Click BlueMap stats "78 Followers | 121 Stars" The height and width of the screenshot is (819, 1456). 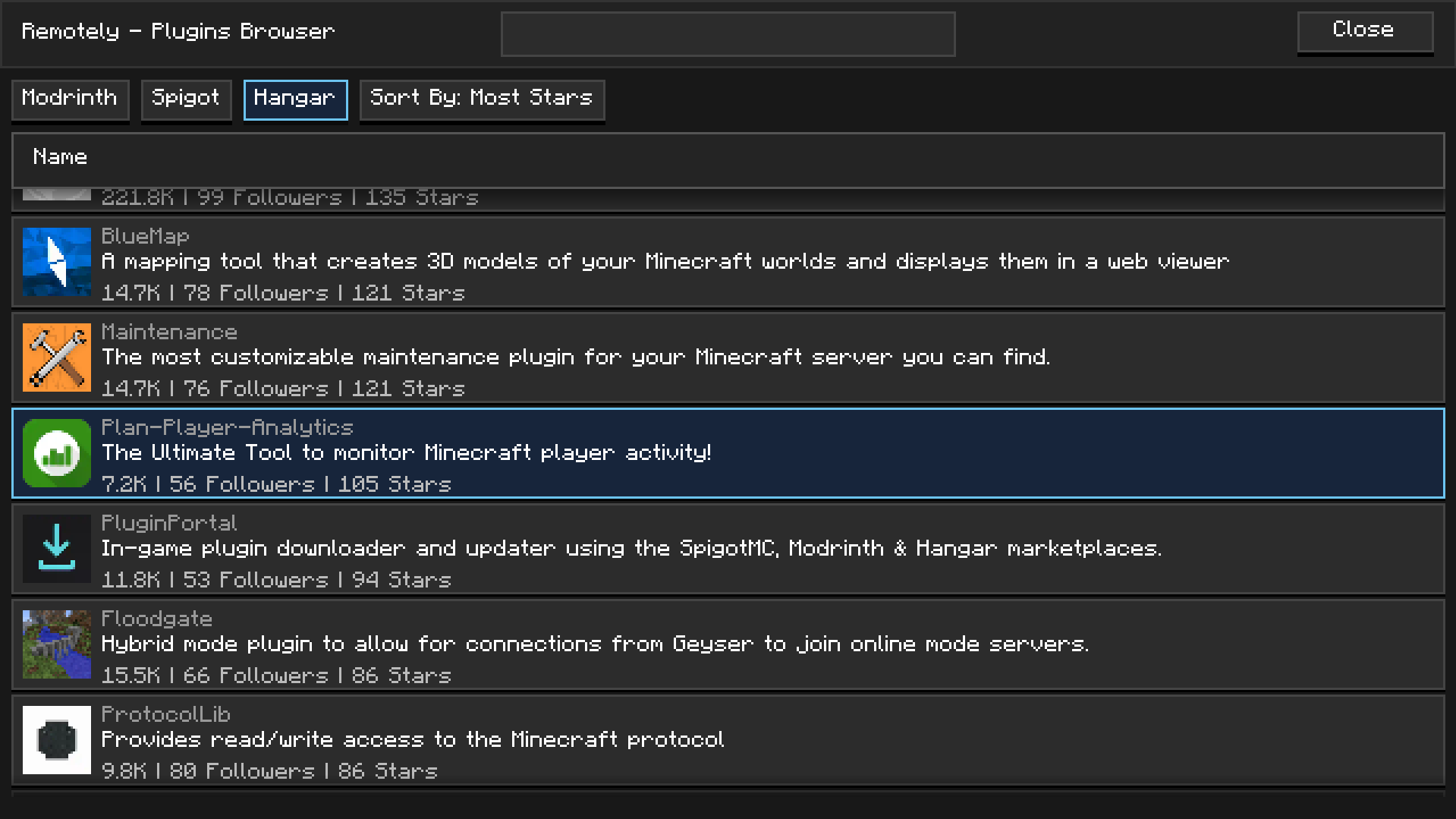point(324,293)
